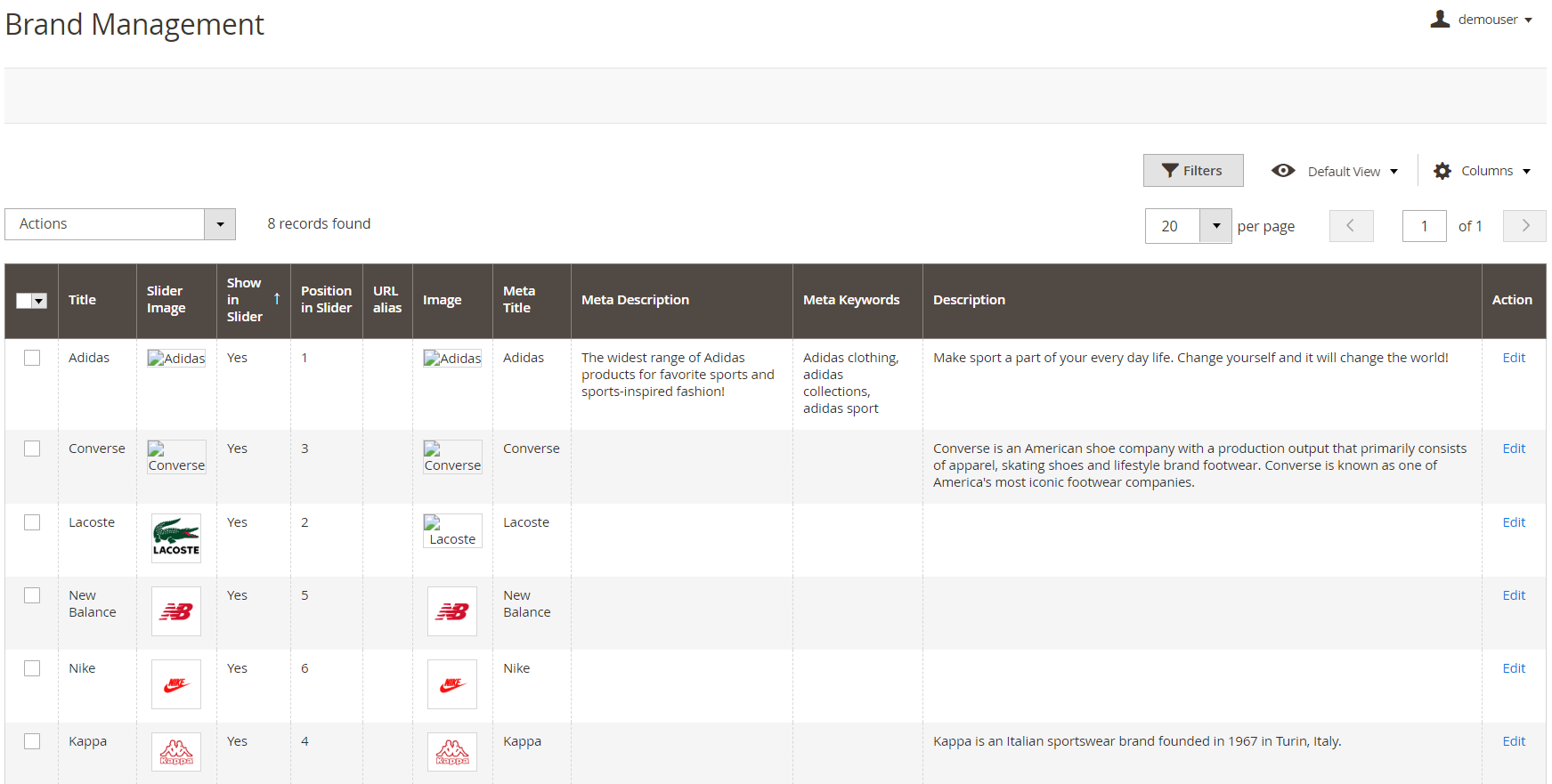Screen dimensions: 1552x784
Task: Open the Filters panel
Action: [1193, 171]
